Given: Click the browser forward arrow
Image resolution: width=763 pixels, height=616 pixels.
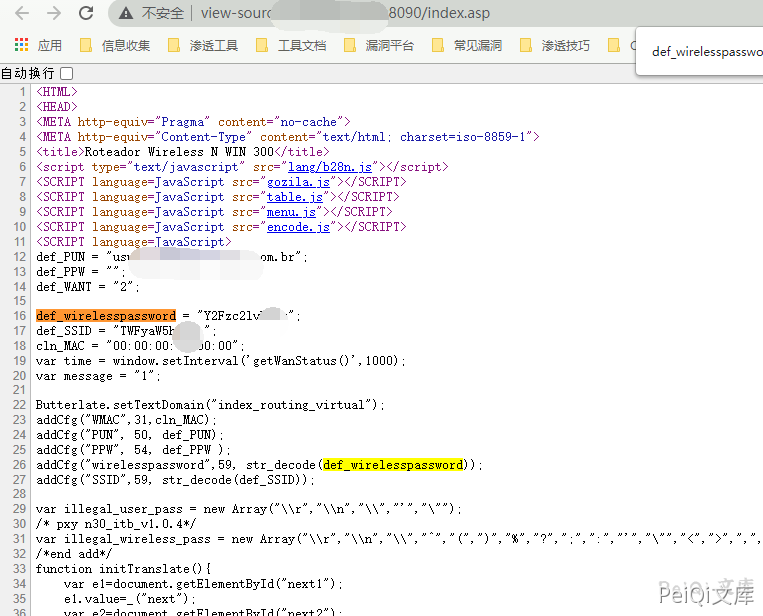Looking at the screenshot, I should pyautogui.click(x=53, y=14).
